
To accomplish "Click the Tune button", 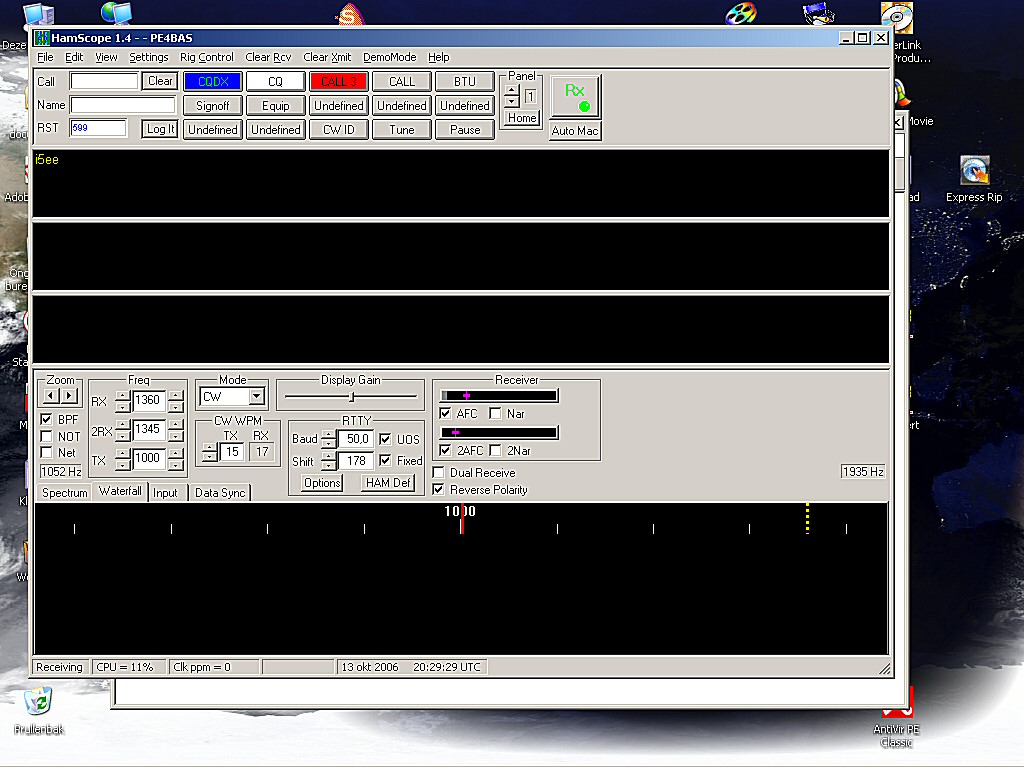I will pyautogui.click(x=402, y=130).
